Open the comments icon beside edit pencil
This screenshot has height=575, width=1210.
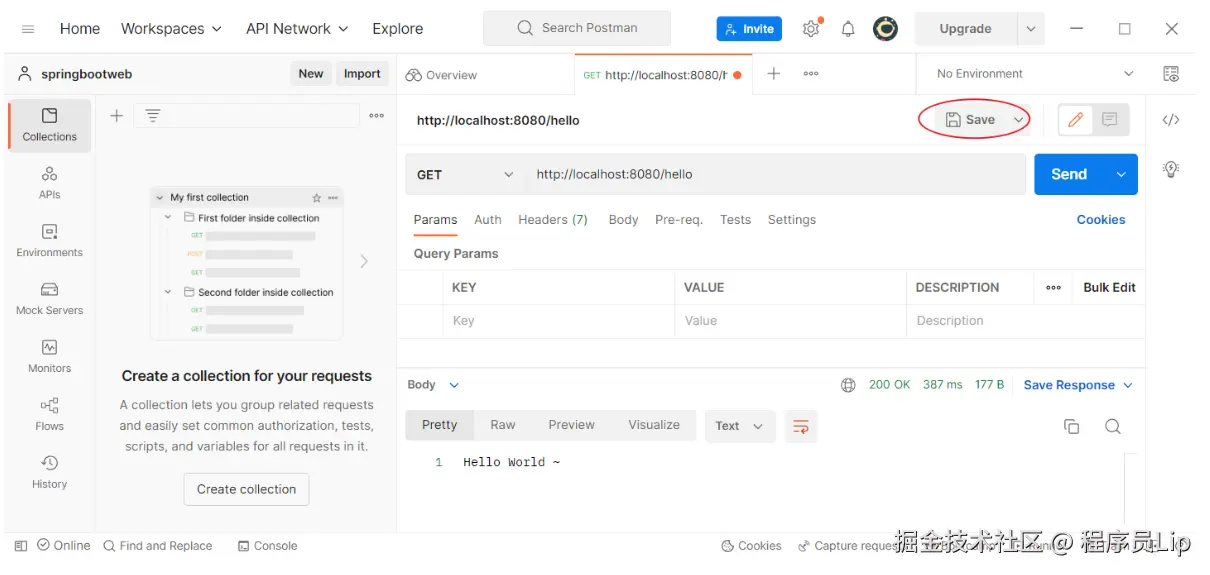(1110, 120)
